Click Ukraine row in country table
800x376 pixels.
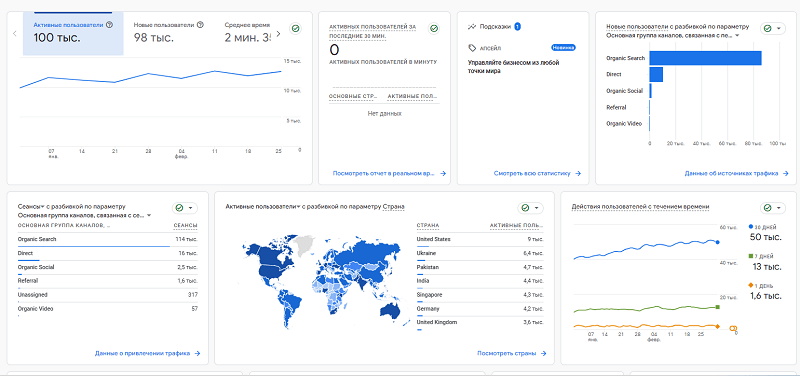pyautogui.click(x=480, y=254)
